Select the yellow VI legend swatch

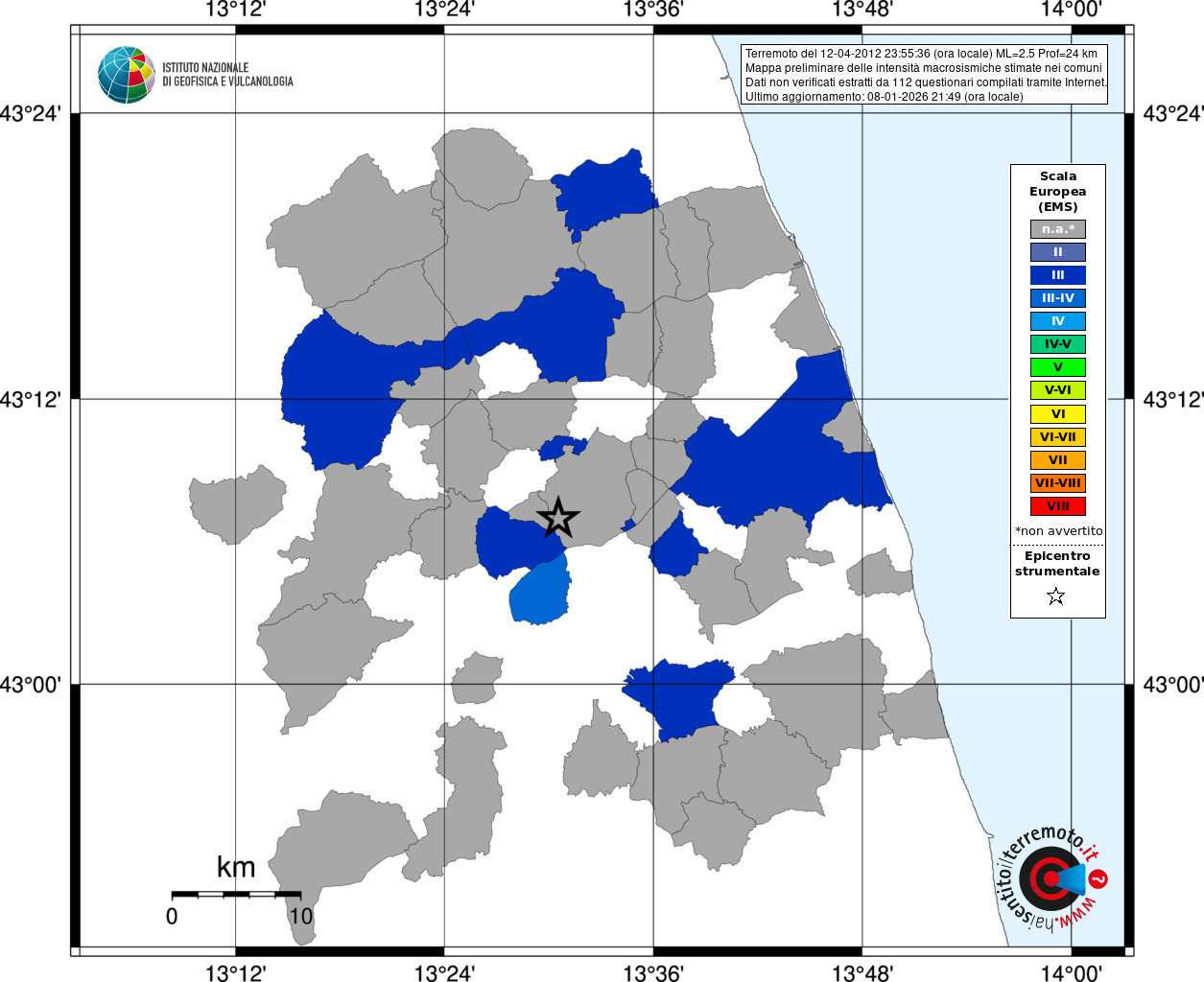pos(1058,414)
